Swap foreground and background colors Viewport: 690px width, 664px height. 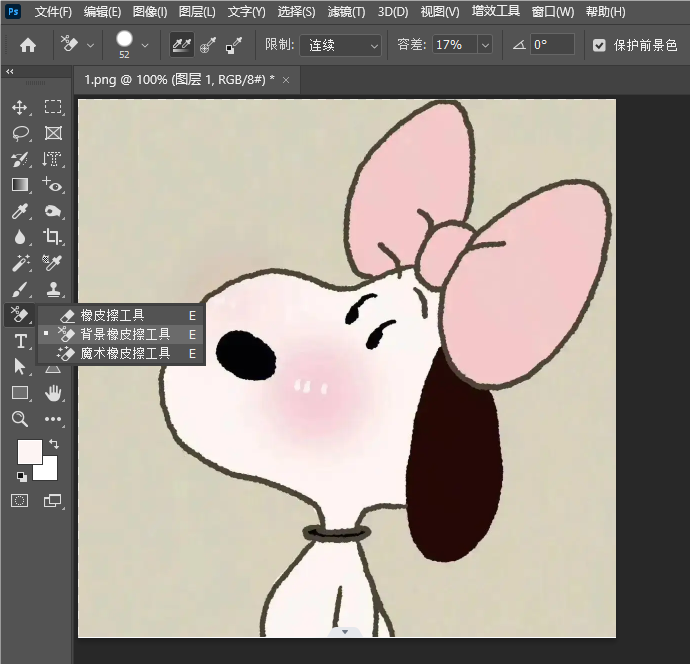tap(53, 443)
